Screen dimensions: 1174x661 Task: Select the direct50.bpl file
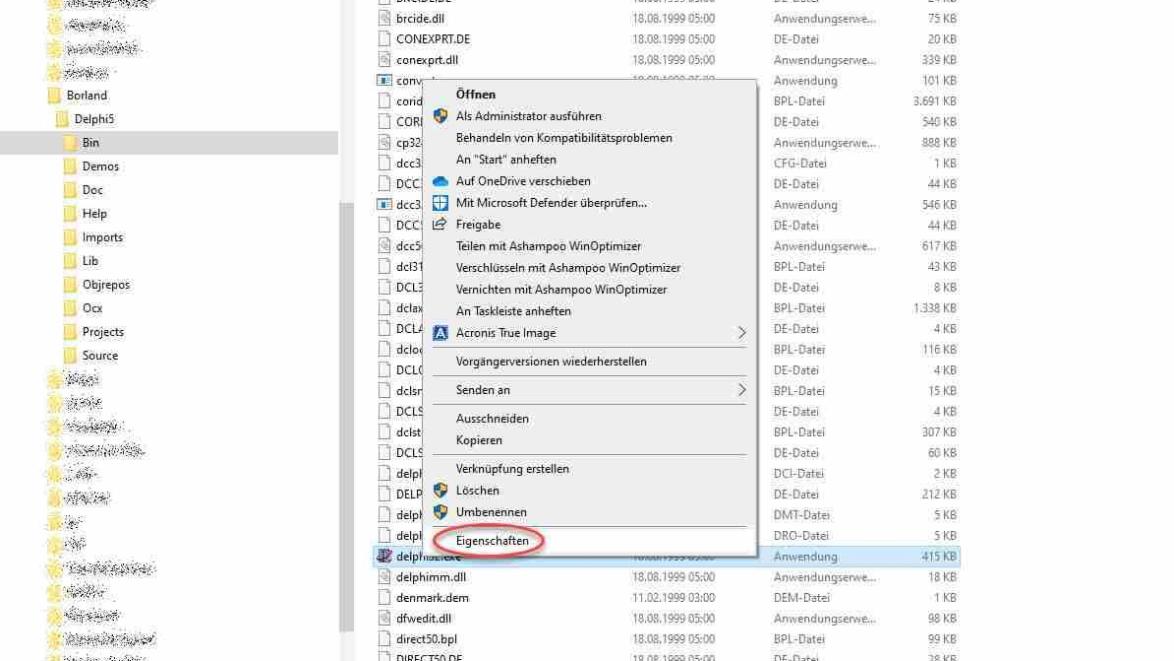426,639
